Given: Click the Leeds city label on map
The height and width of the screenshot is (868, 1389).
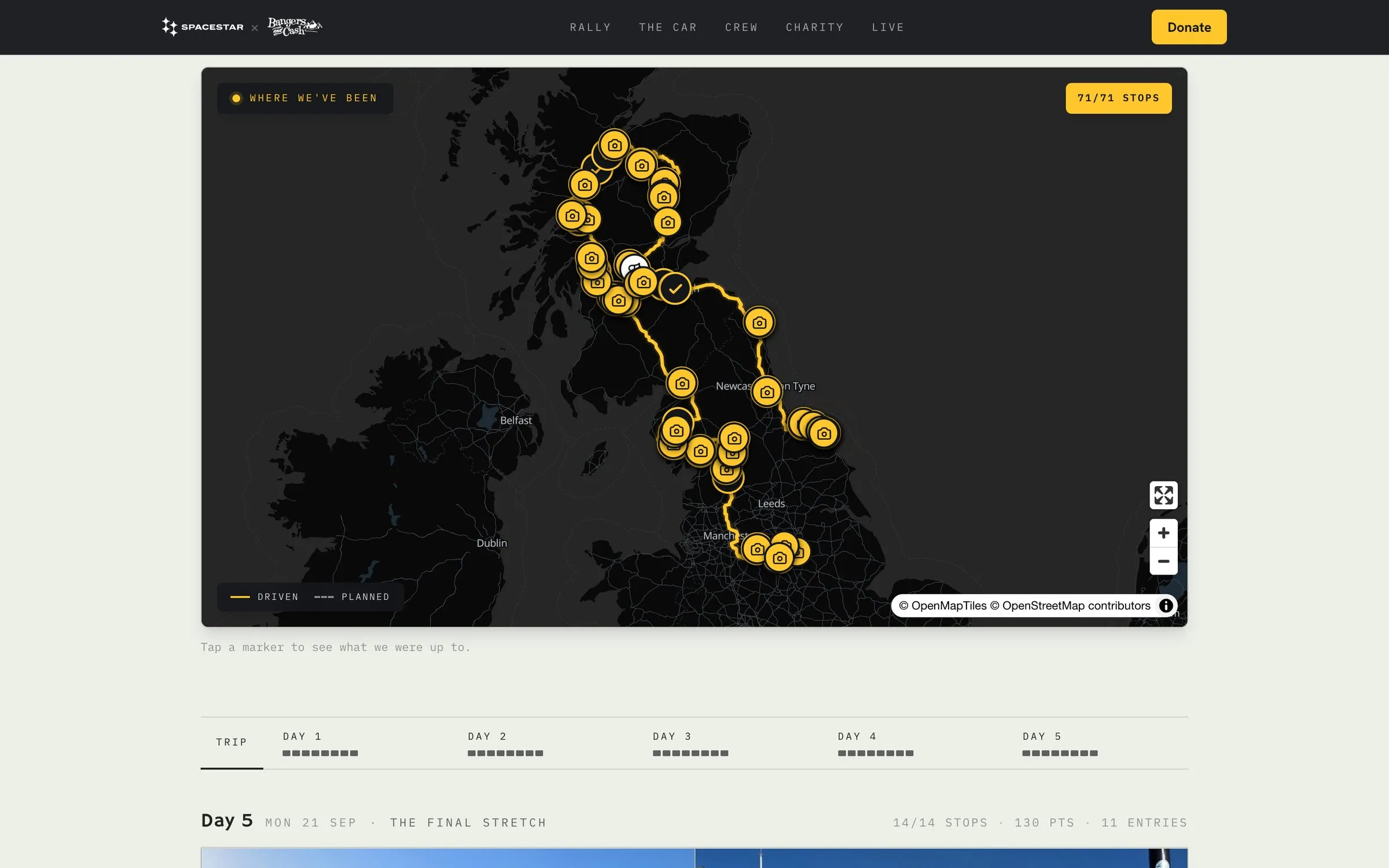Looking at the screenshot, I should [x=771, y=503].
